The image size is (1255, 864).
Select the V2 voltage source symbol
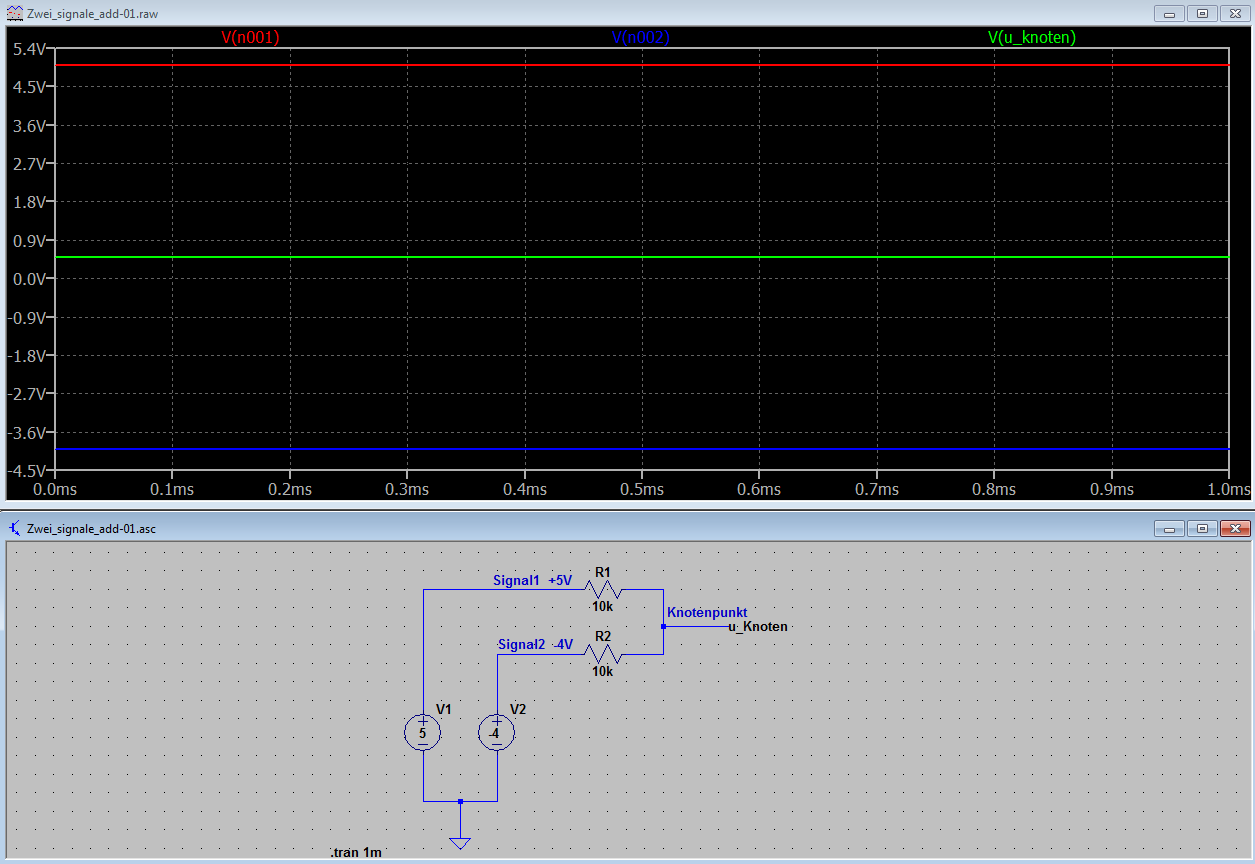click(x=497, y=733)
